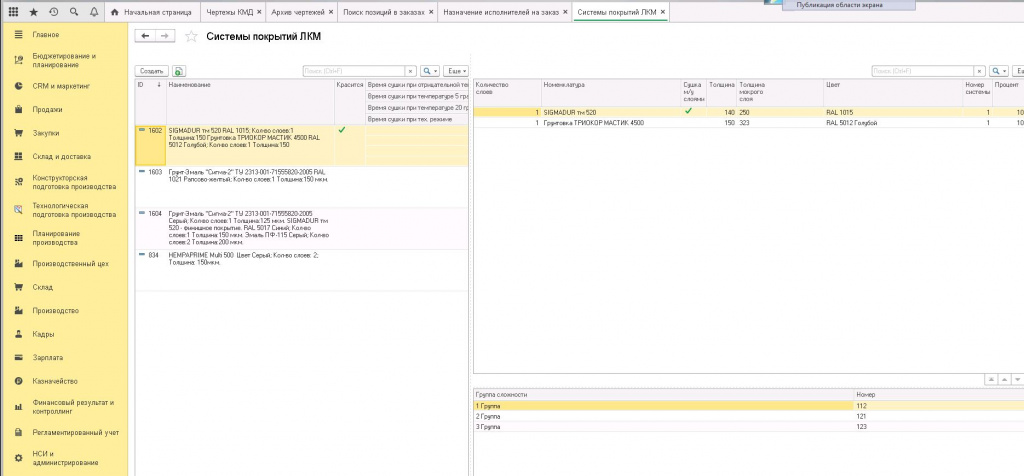This screenshot has width=1024, height=476.
Task: Open Финансовый результат и контроллинг section
Action: [73, 407]
